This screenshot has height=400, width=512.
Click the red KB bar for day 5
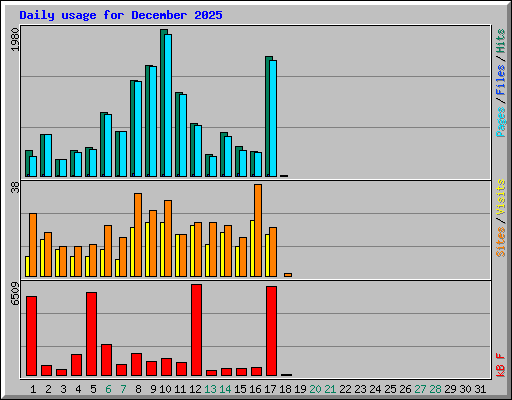[91, 334]
